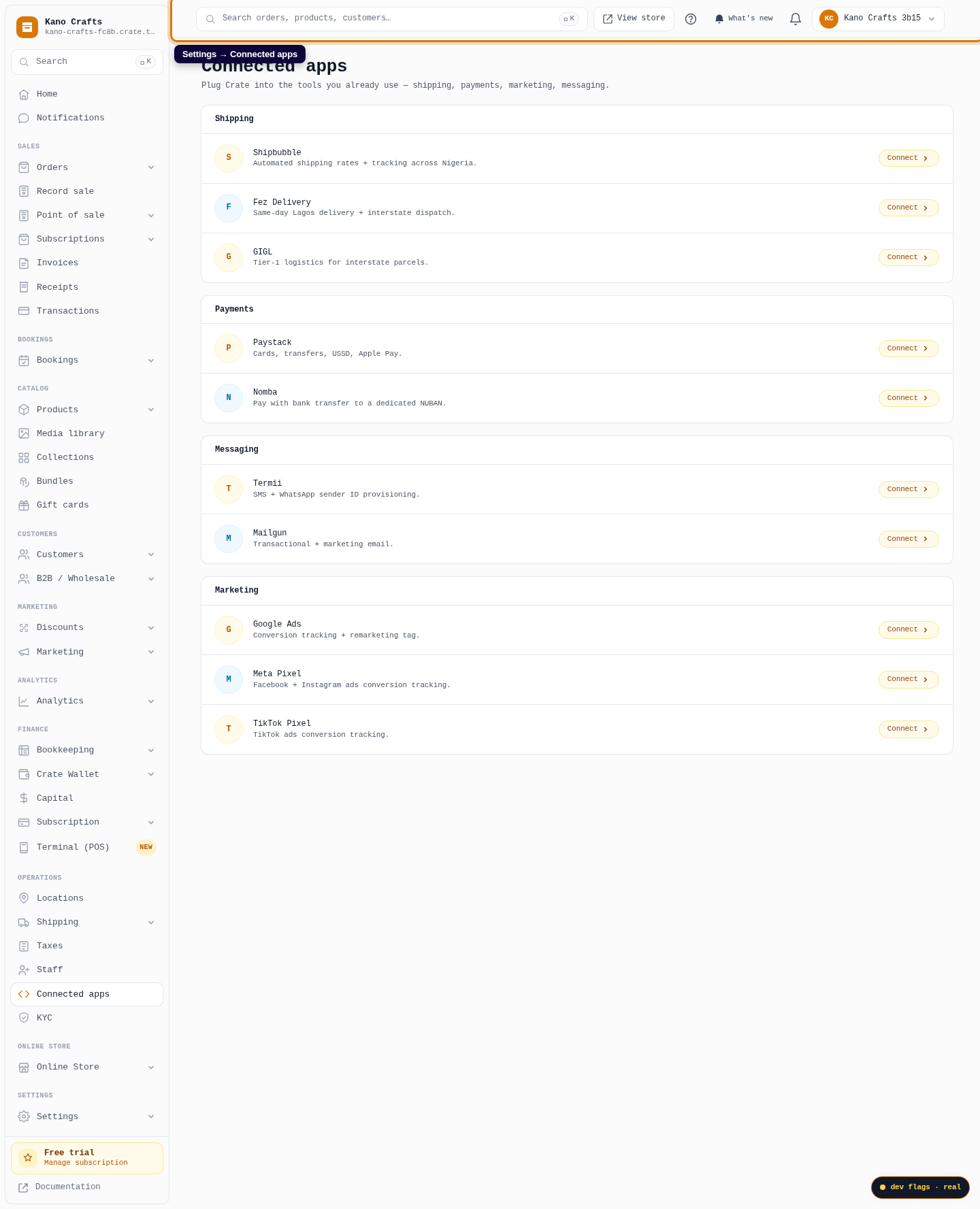Connect Google Ads tracking
This screenshot has height=1209, width=980.
[x=909, y=630]
